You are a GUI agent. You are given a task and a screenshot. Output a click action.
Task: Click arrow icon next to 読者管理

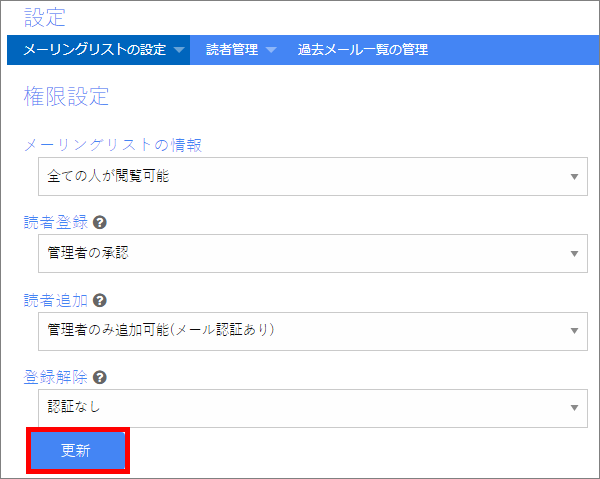click(271, 50)
